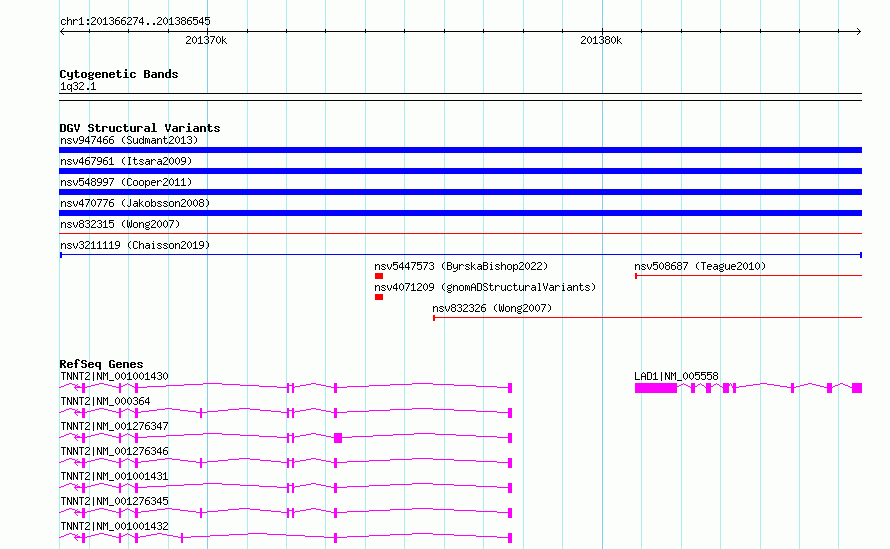Click the rightmost exon of TNNT2|NM_001001430
Viewport: 890px width, 549px height.
click(x=510, y=388)
